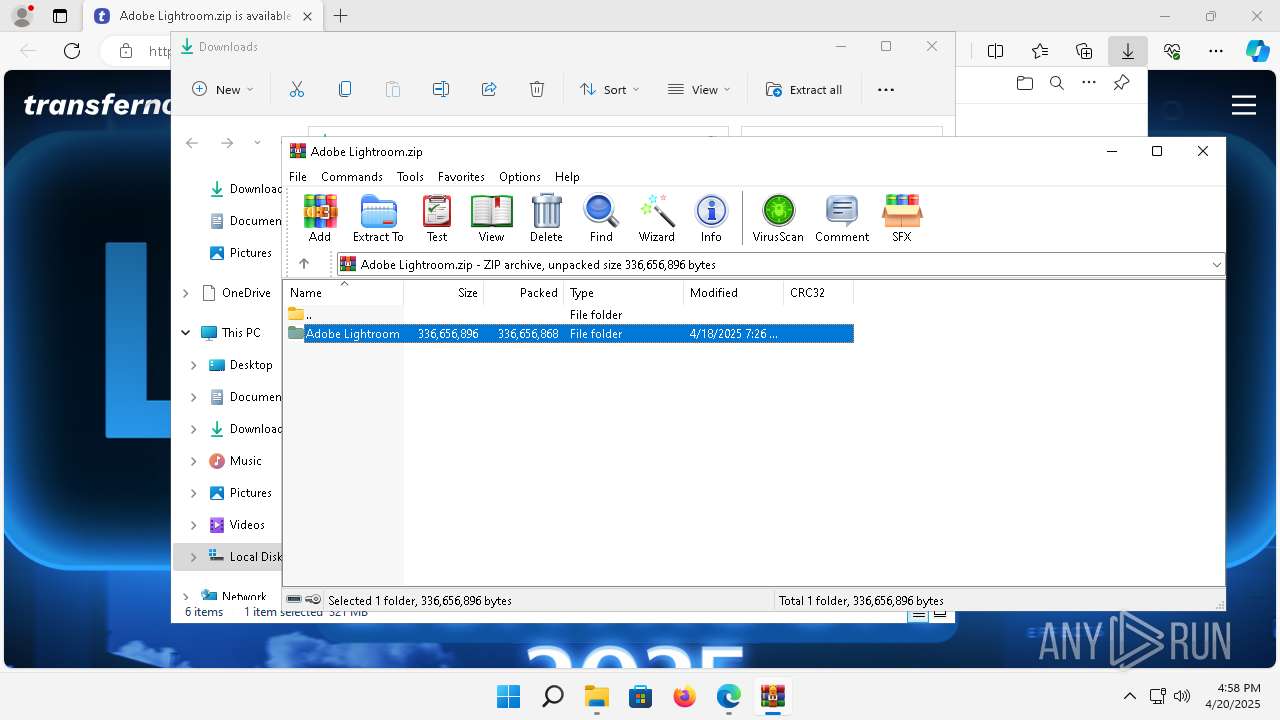Click Extract all in Explorer toolbar
The width and height of the screenshot is (1280, 720).
804,90
